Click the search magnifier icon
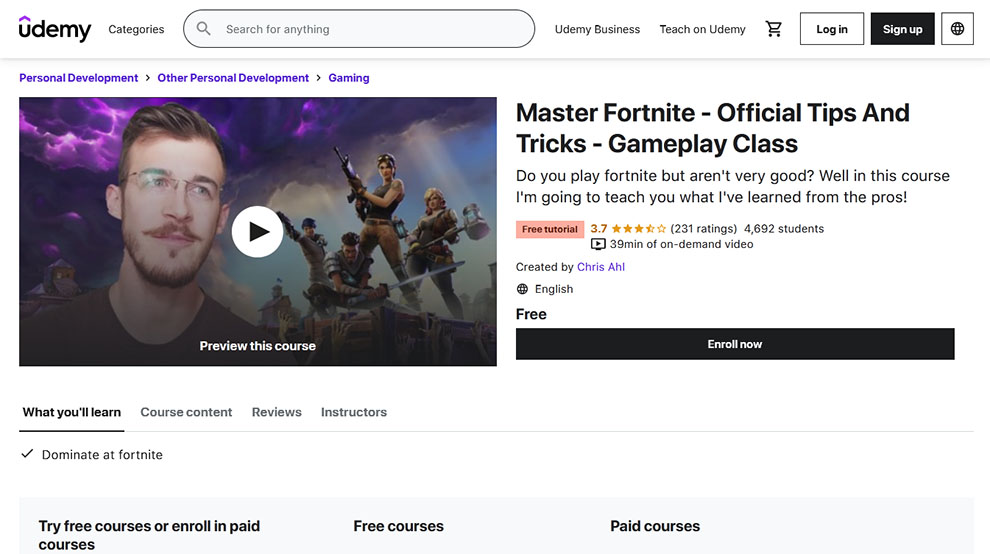This screenshot has height=554, width=990. 203,28
